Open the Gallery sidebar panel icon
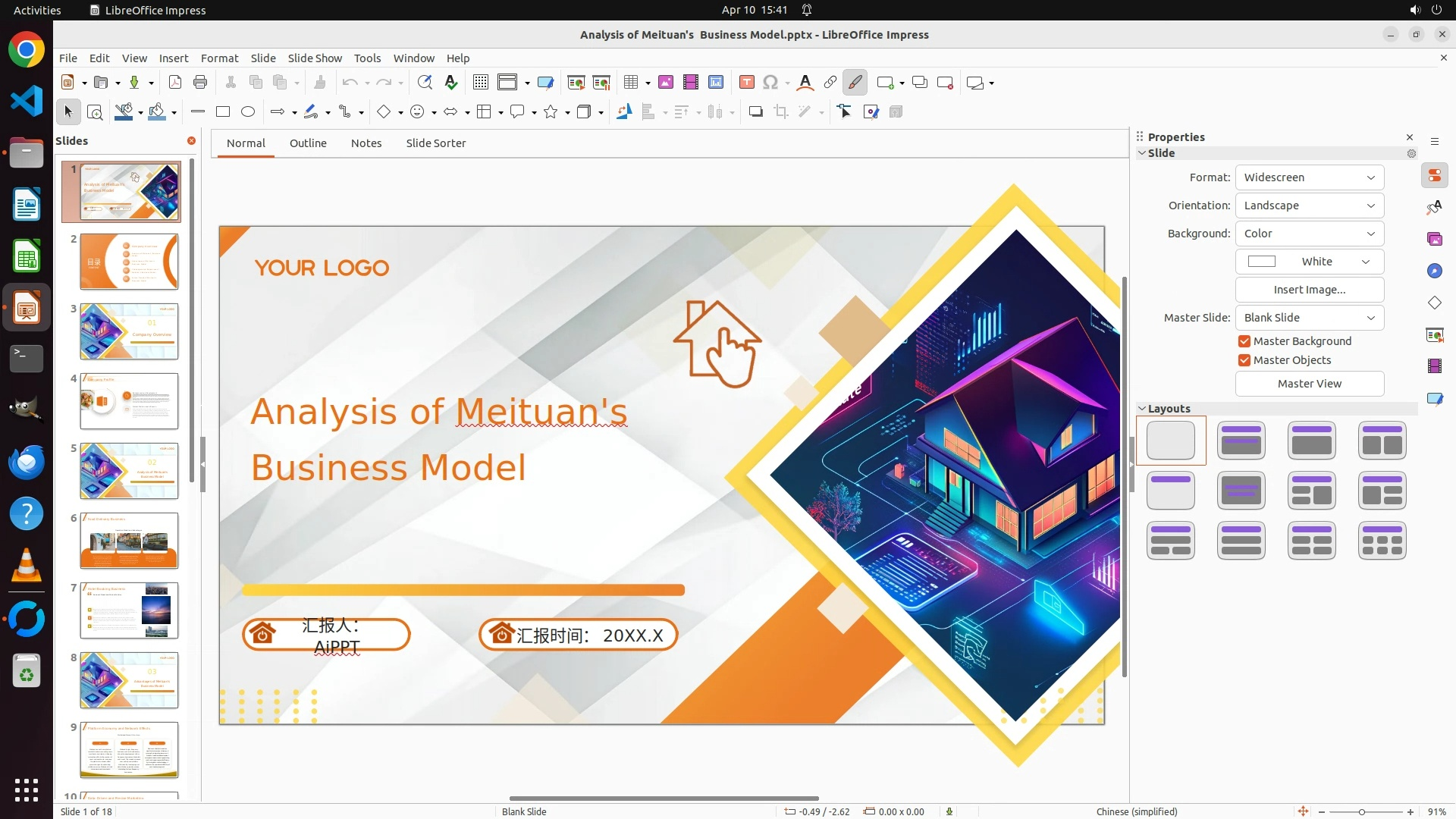Viewport: 1456px width, 819px height. [x=1434, y=240]
